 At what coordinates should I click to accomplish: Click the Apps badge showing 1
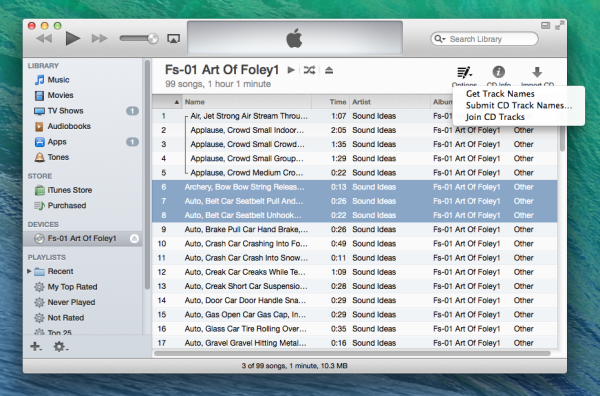(132, 142)
